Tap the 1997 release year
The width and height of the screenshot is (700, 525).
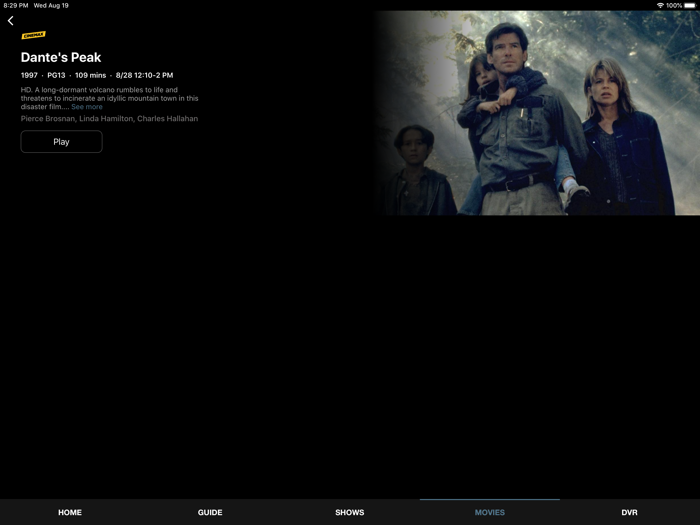coord(29,75)
